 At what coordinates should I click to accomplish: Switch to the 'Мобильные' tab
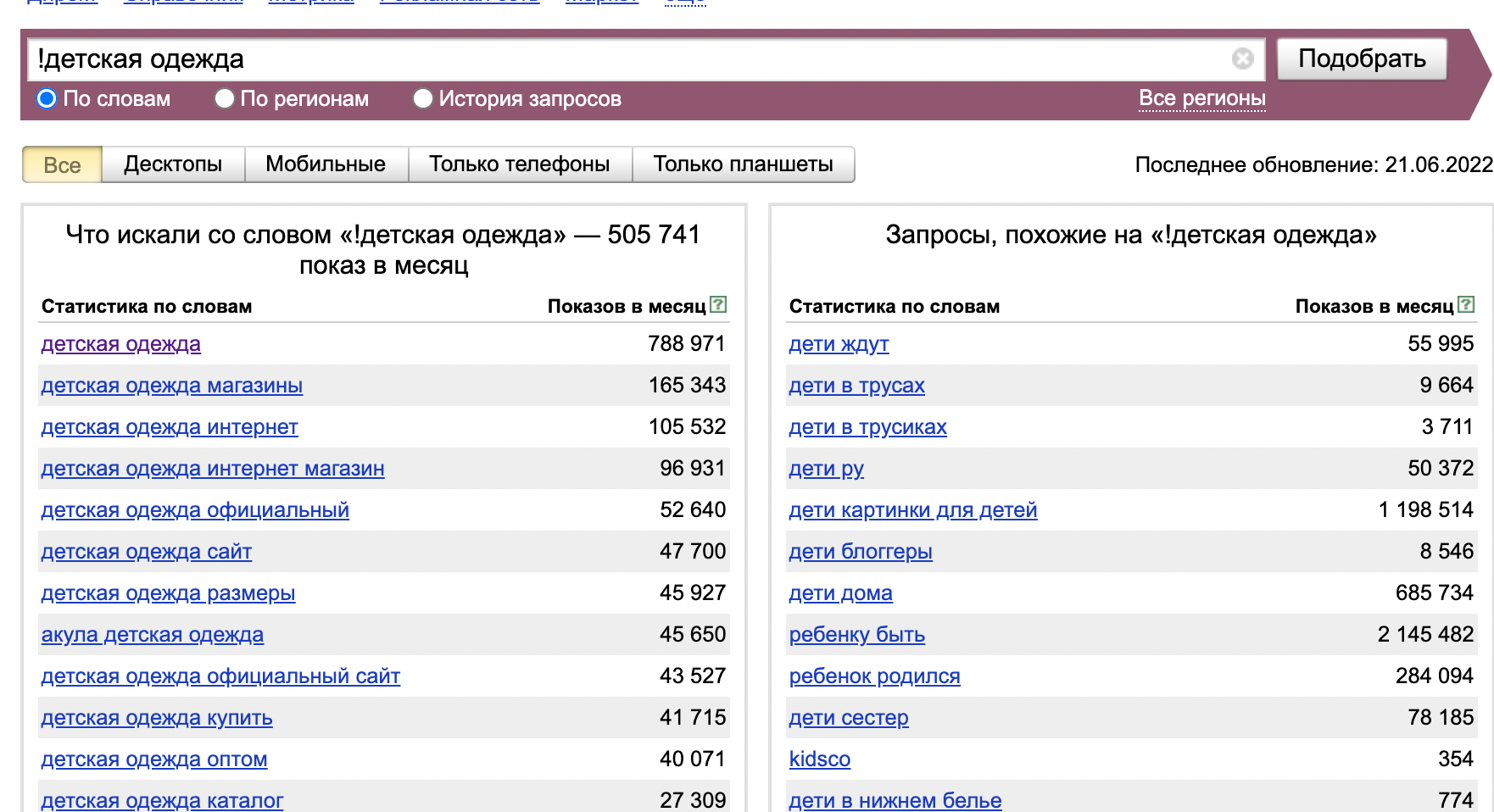(x=326, y=164)
